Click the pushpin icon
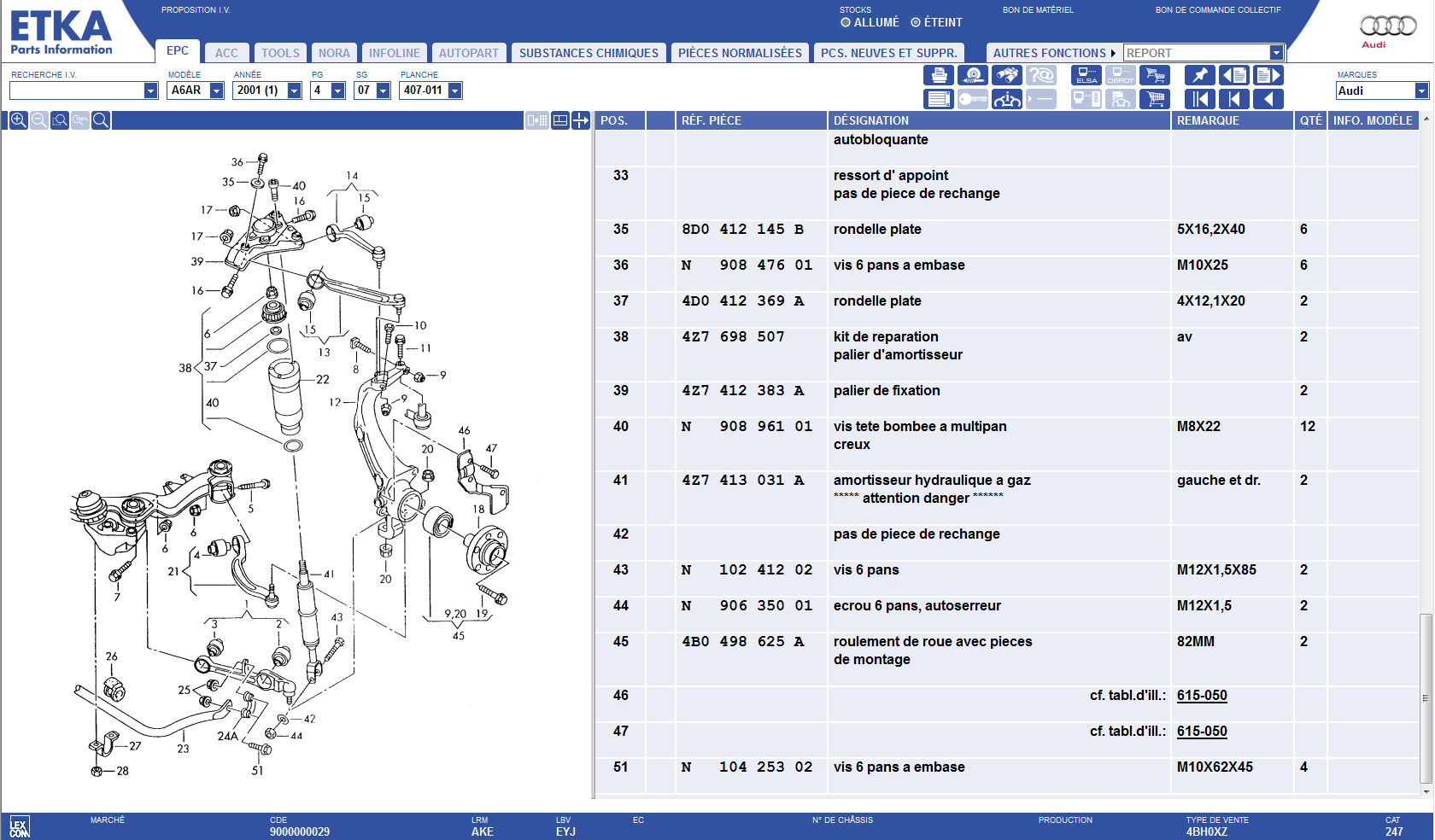1435x840 pixels. tap(1199, 76)
